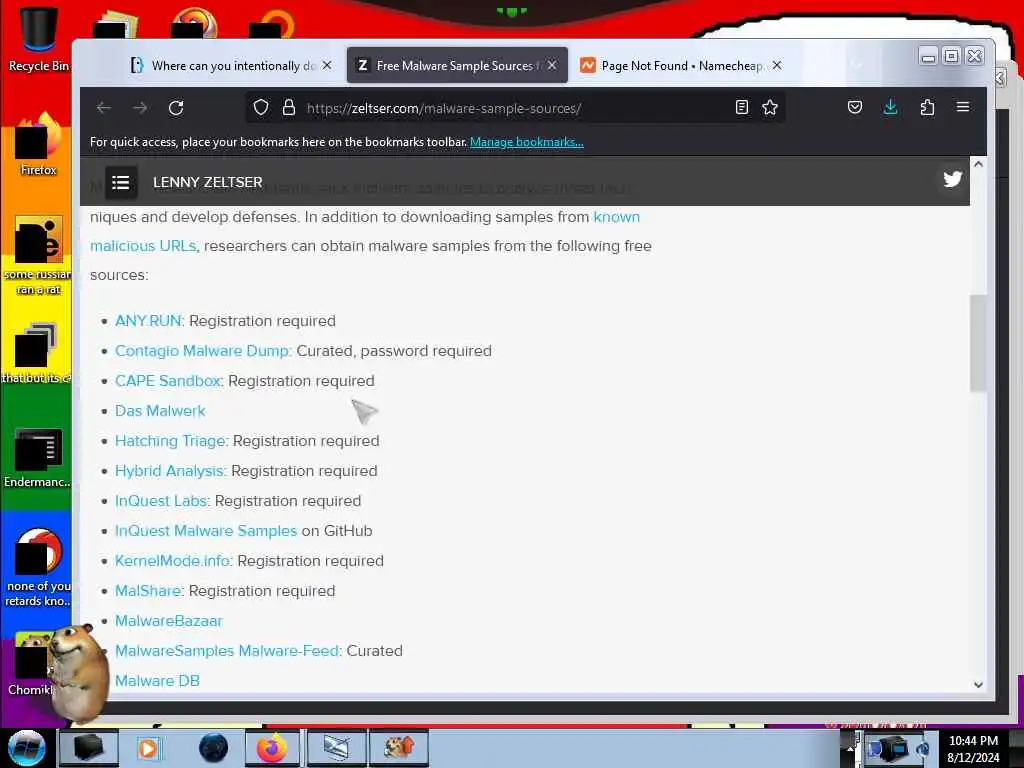Click the vertical scrollbar thumb

978,343
